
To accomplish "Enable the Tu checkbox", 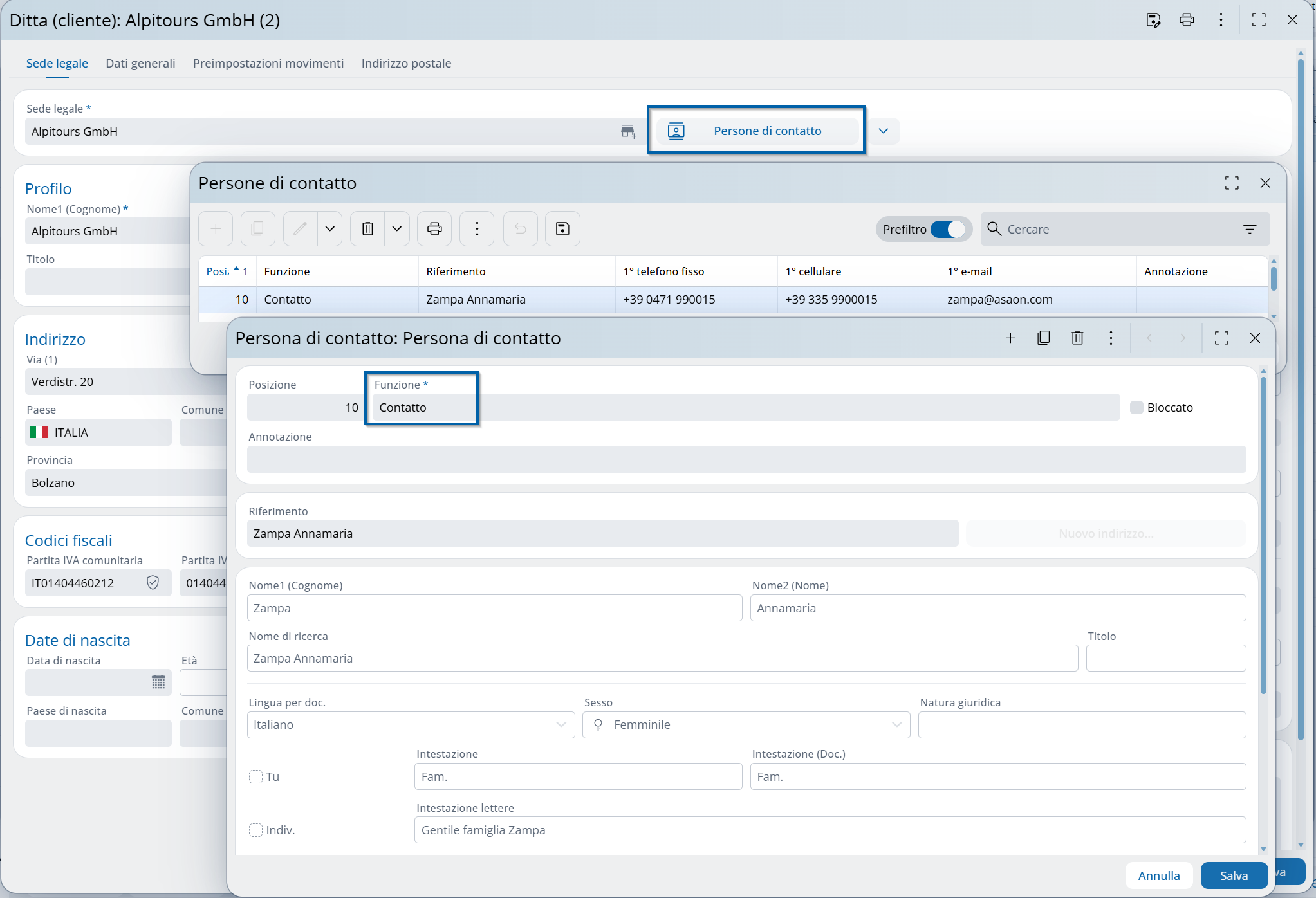I will click(x=255, y=776).
